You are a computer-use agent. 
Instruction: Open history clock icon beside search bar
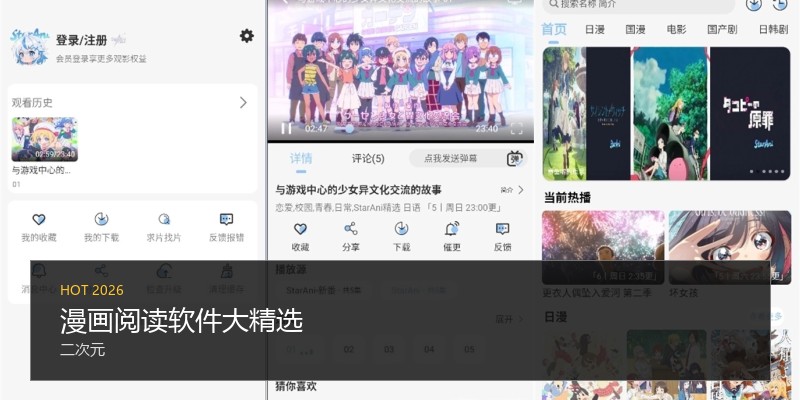pos(780,4)
